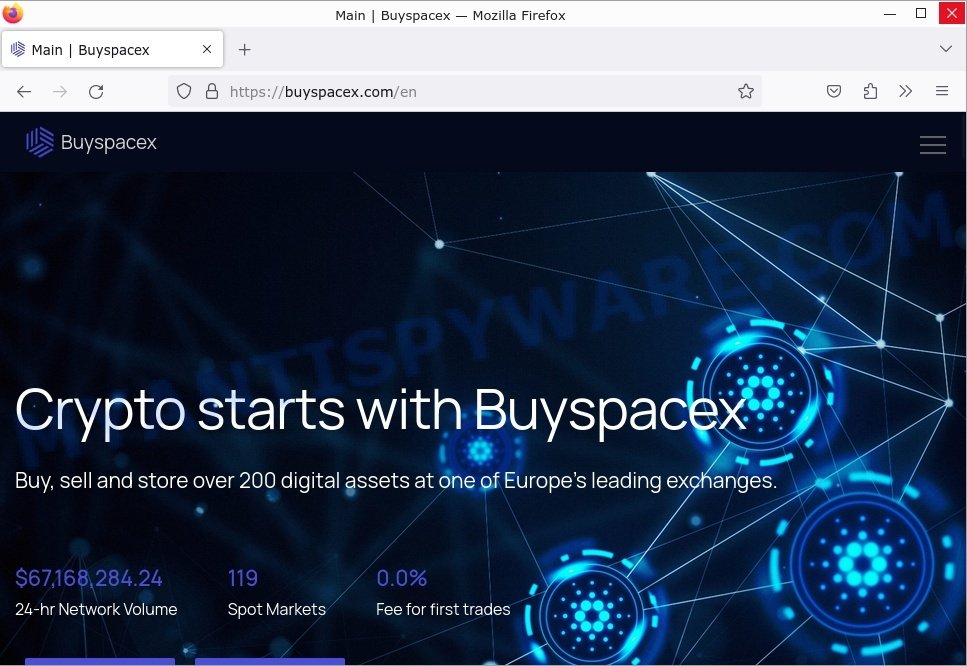The image size is (967, 666).
Task: Open Firefox application menu
Action: tap(942, 91)
